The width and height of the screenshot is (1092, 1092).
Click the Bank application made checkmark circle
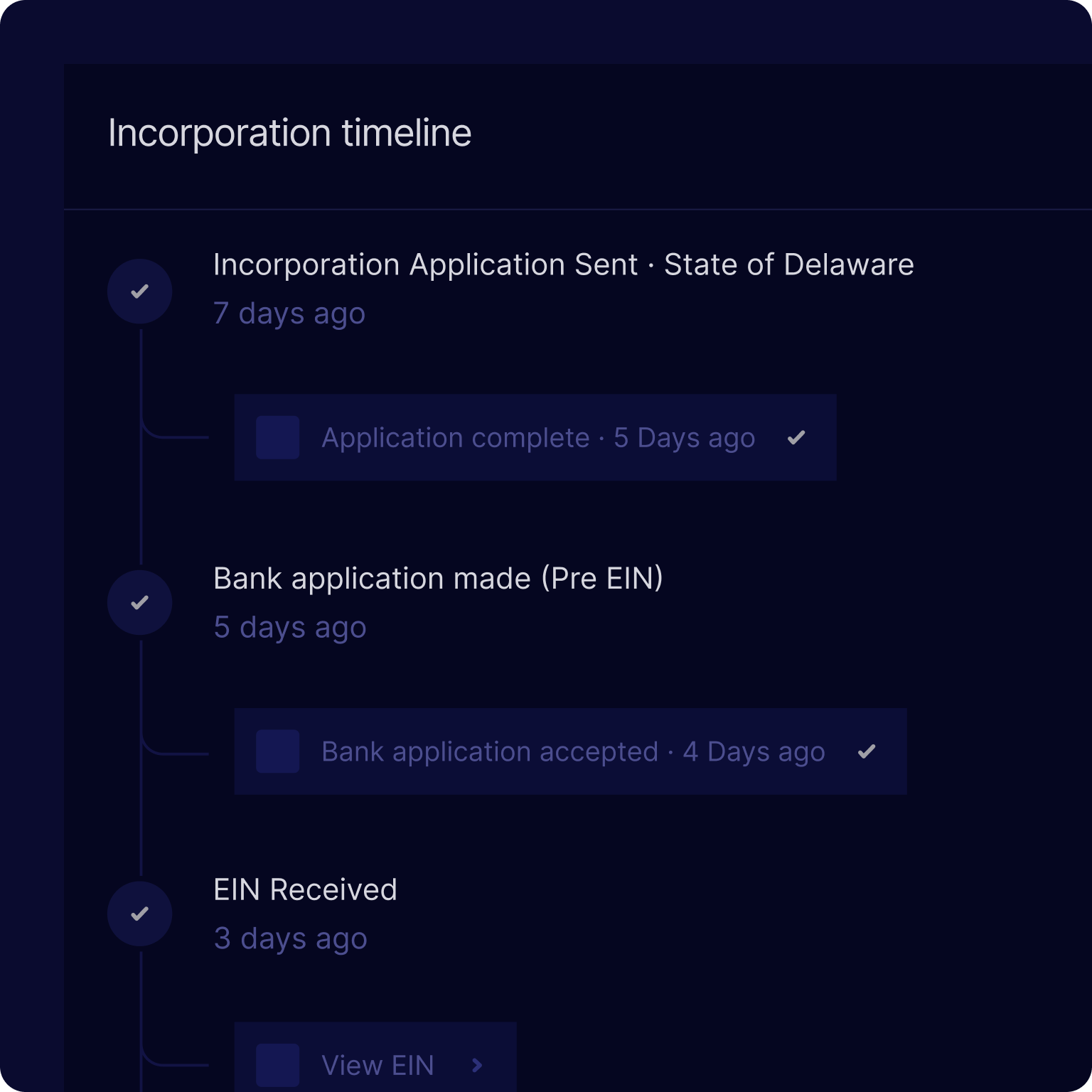(x=140, y=603)
